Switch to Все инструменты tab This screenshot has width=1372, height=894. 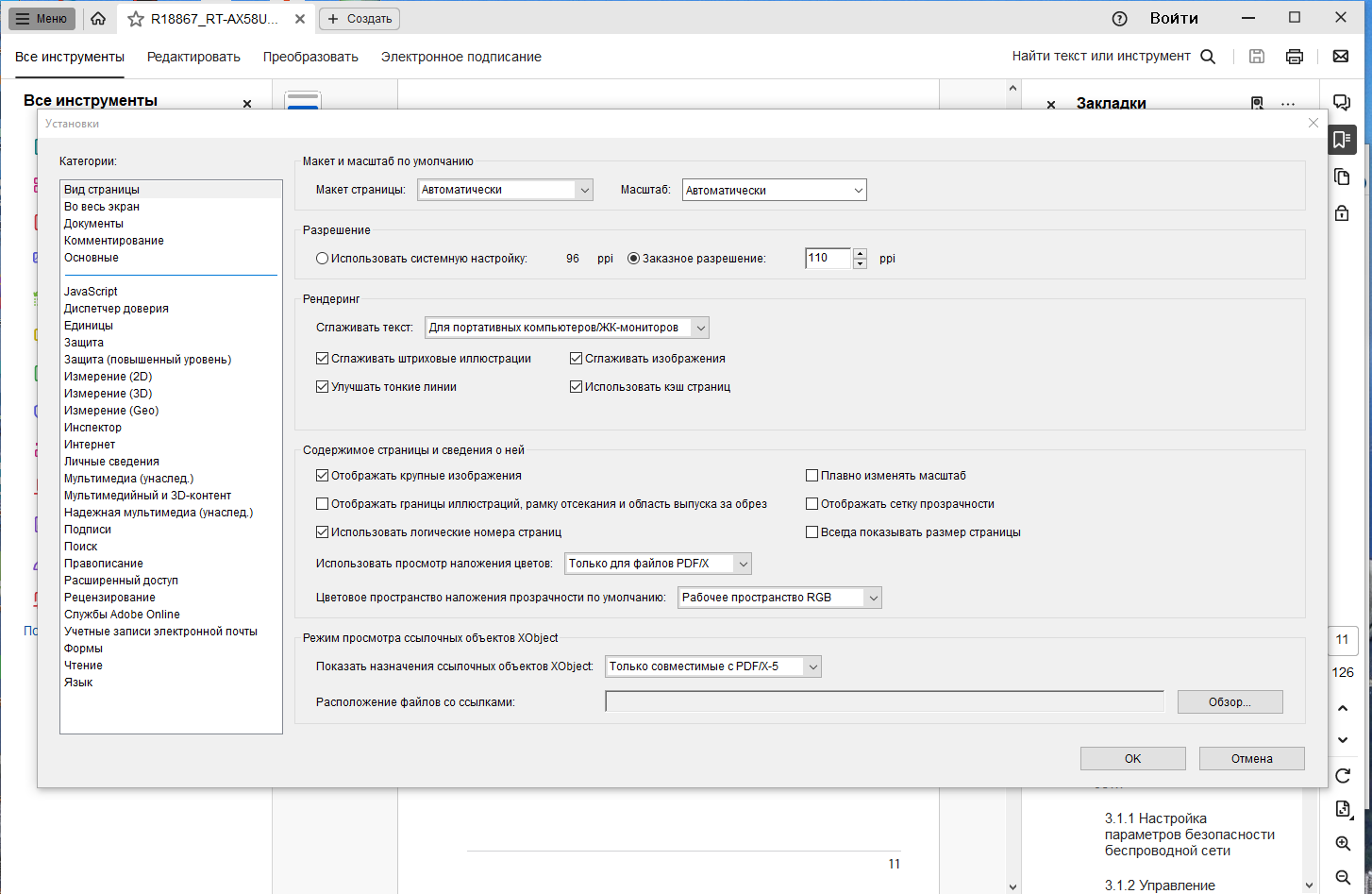coord(70,57)
